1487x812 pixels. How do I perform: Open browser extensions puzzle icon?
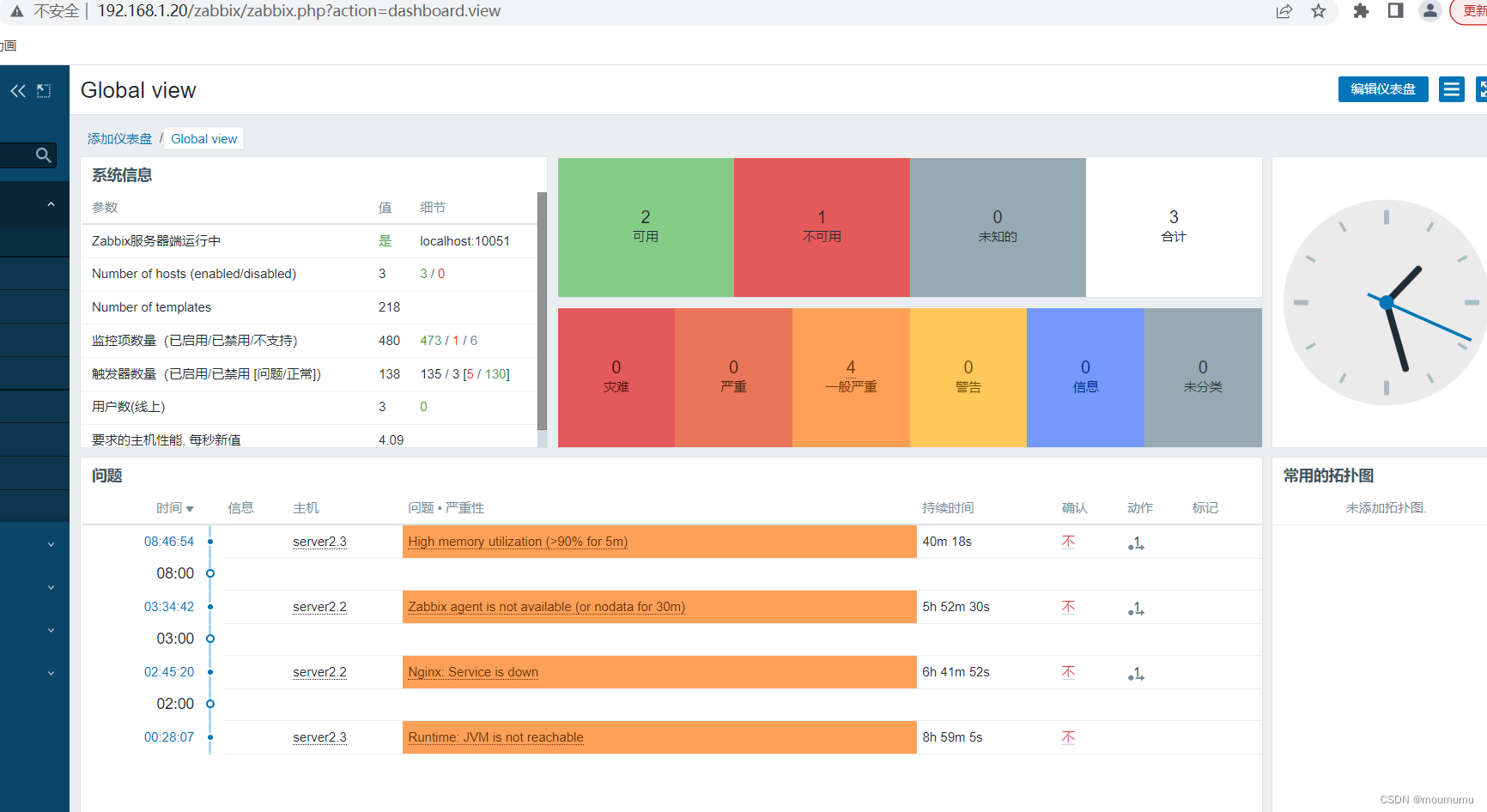coord(1361,11)
